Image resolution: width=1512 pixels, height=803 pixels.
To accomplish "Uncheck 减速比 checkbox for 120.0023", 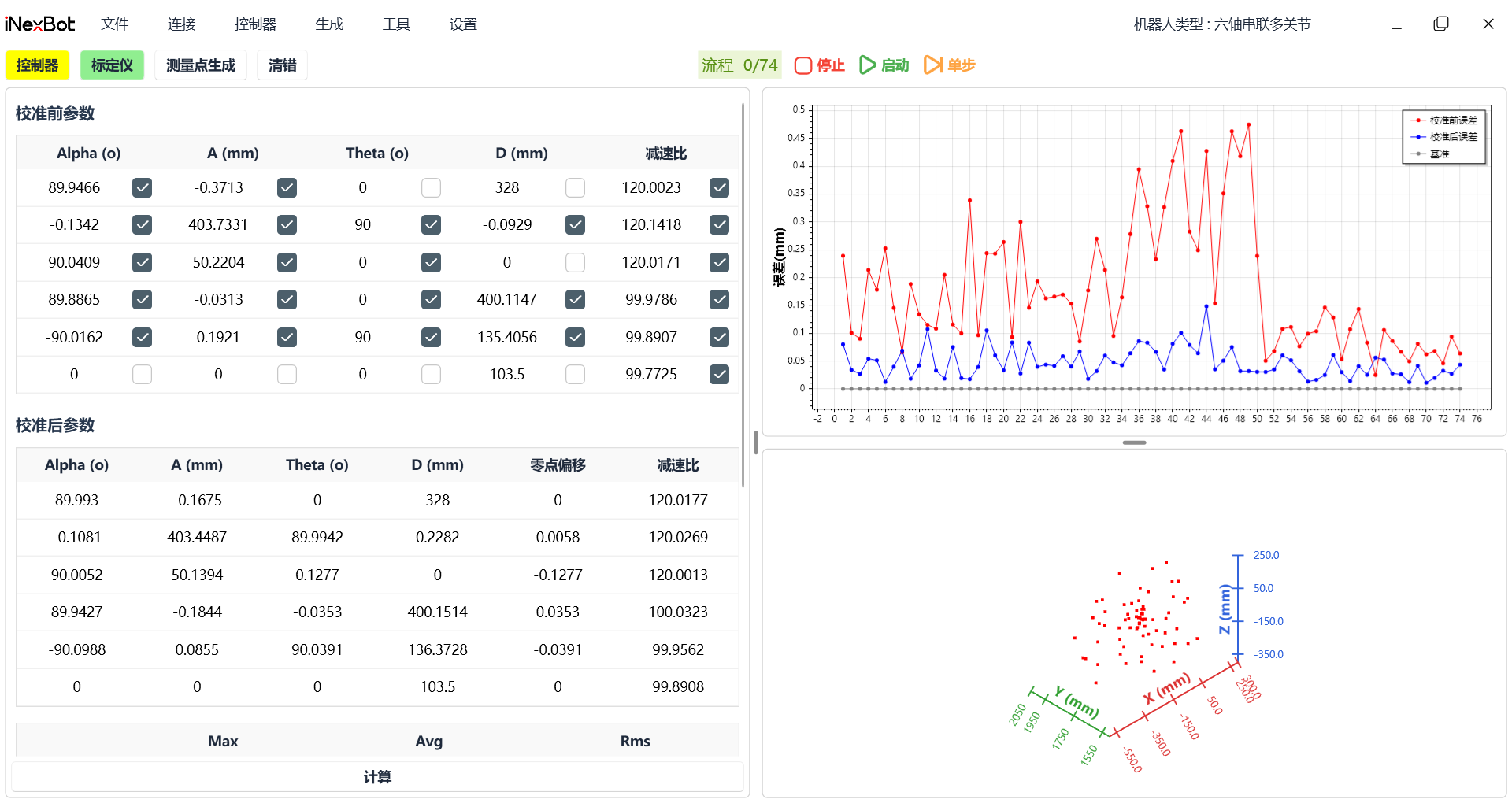I will point(719,187).
